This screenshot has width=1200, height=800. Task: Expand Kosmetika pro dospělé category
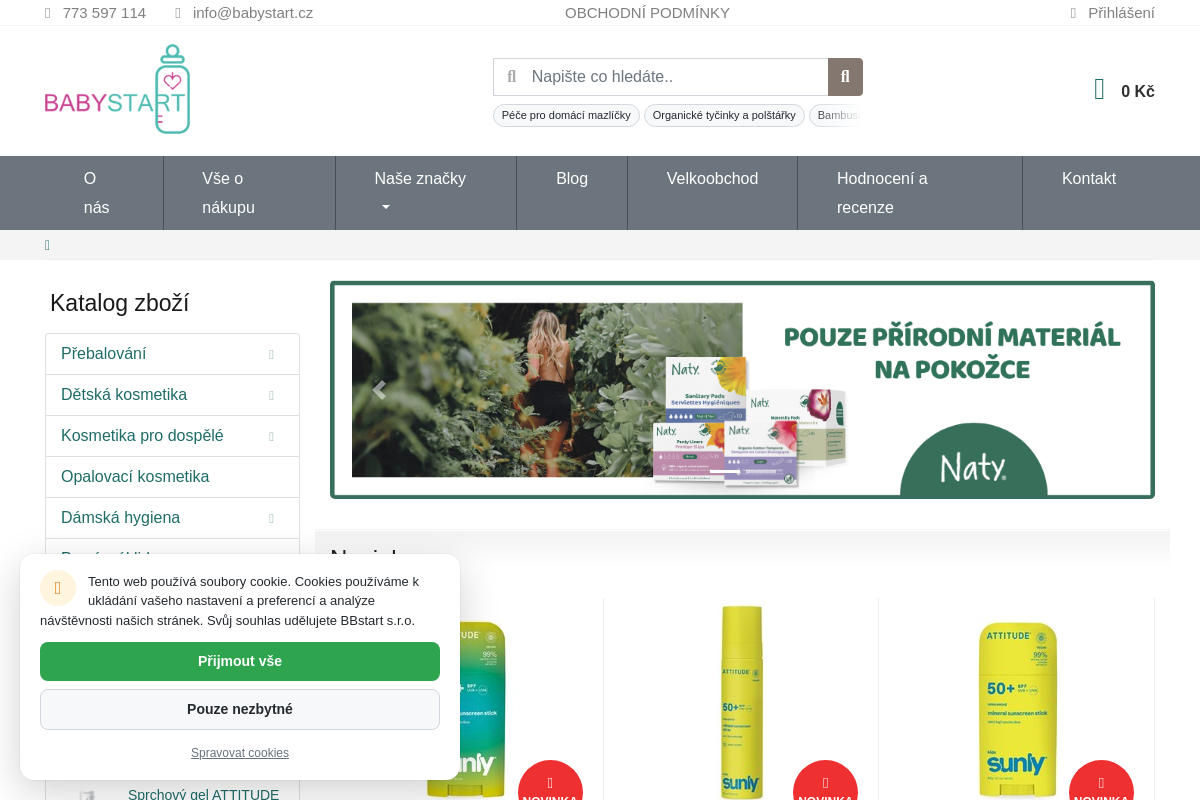coord(271,436)
